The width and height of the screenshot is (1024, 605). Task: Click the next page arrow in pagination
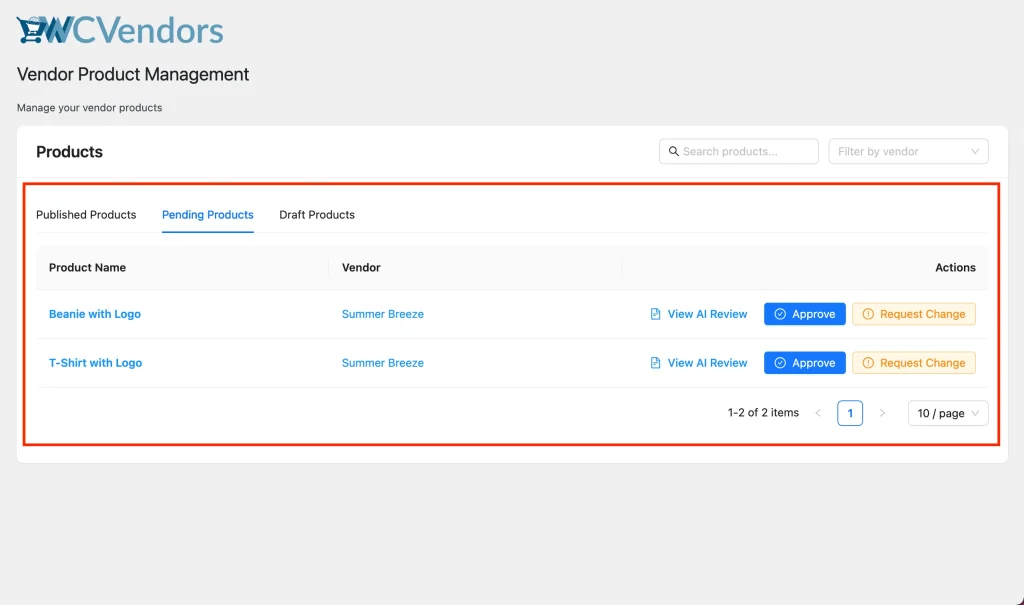click(882, 412)
